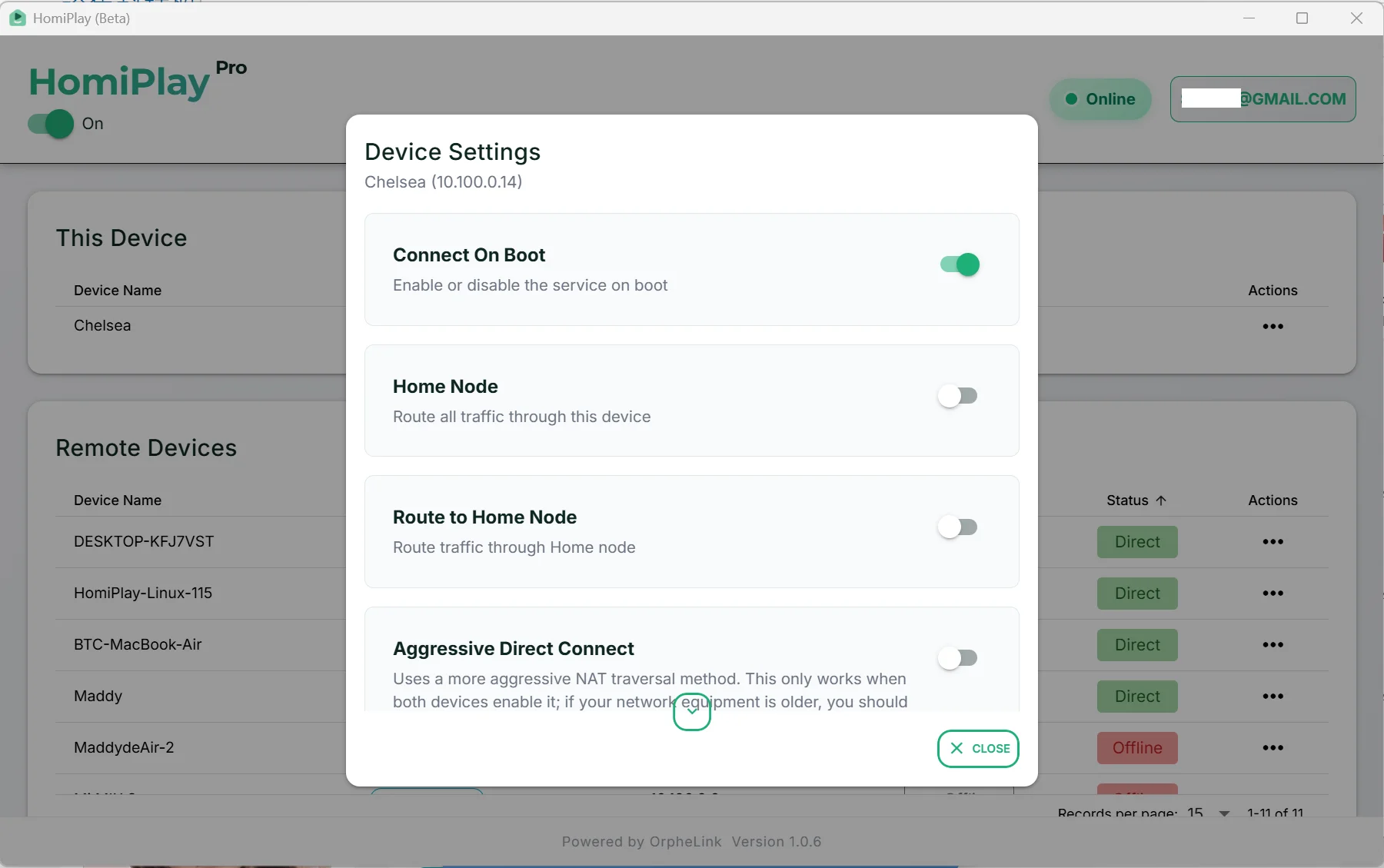Enable the Aggressive Direct Connect switch
The image size is (1384, 868).
958,658
